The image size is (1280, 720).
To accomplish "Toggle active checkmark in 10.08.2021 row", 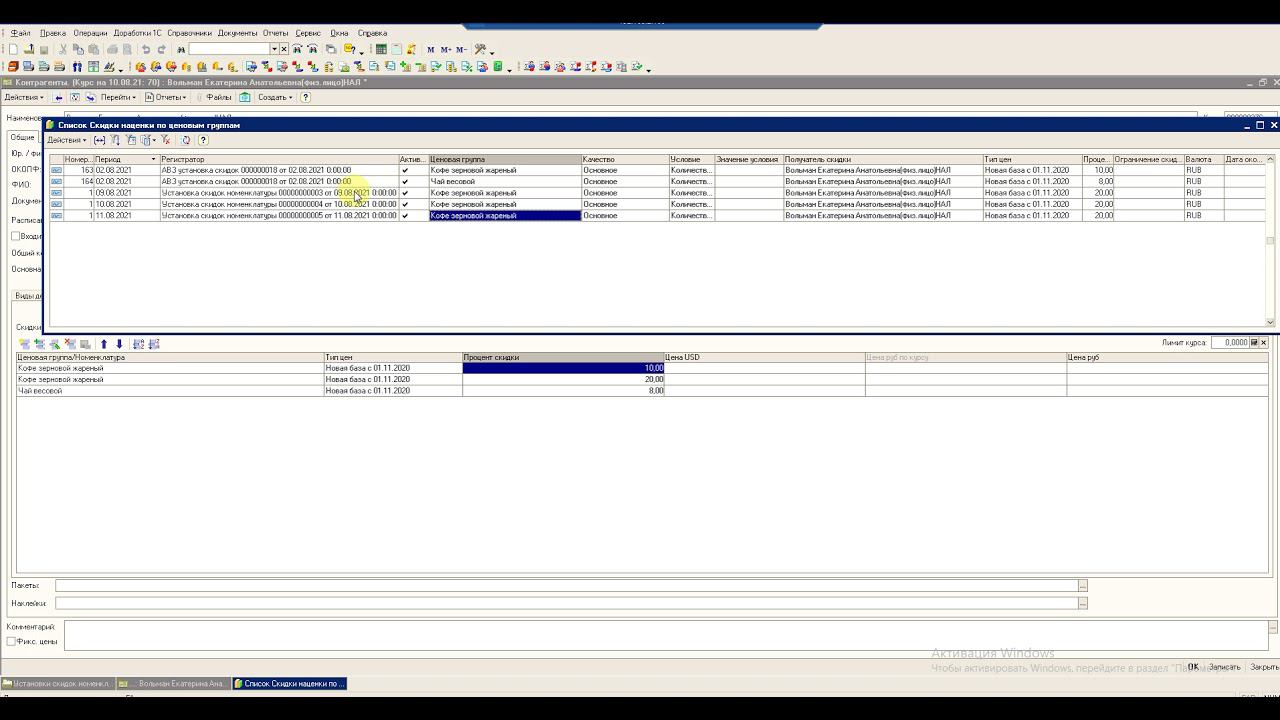I will pyautogui.click(x=405, y=204).
